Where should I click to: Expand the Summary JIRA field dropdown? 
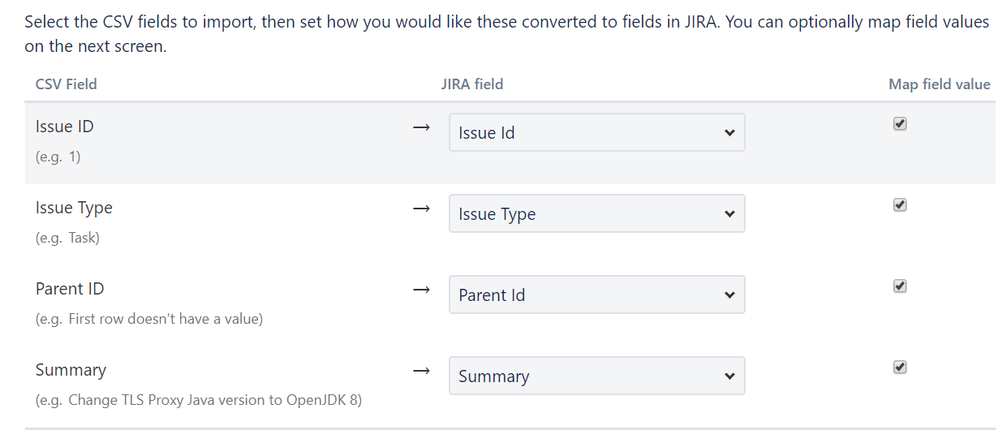(x=596, y=376)
